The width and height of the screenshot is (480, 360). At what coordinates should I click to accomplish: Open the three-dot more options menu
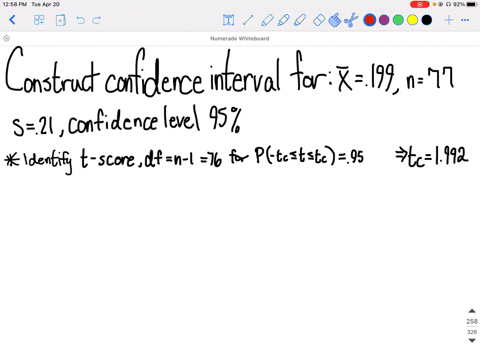[465, 20]
